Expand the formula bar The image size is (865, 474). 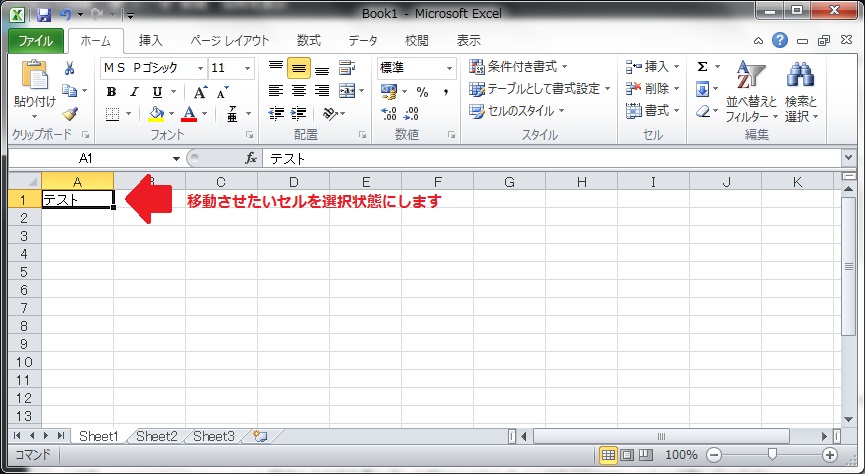pos(848,159)
